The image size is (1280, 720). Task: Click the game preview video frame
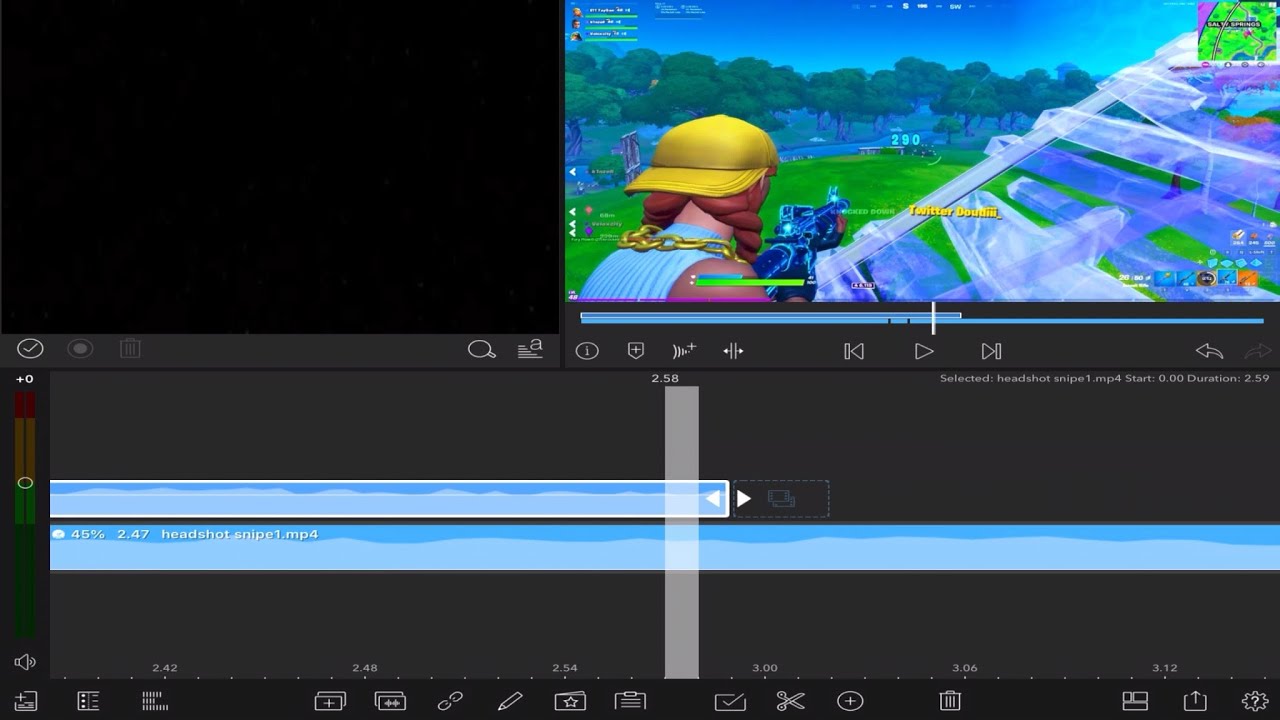pos(922,150)
